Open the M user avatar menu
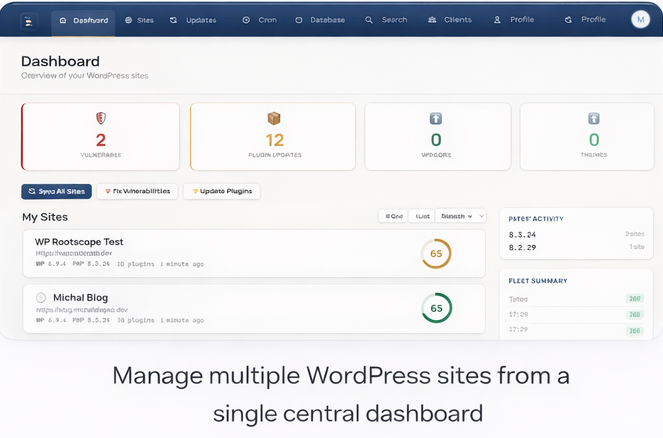 pyautogui.click(x=641, y=19)
